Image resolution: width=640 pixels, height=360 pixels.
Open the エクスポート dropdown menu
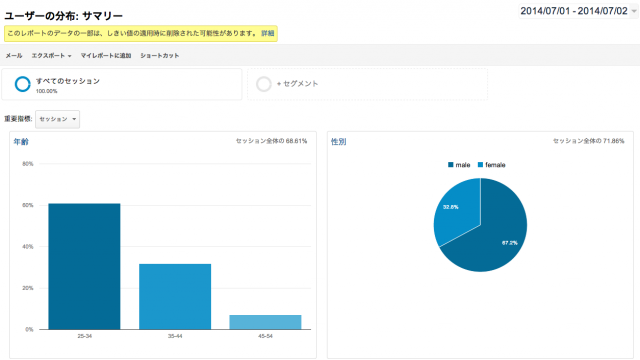click(51, 56)
